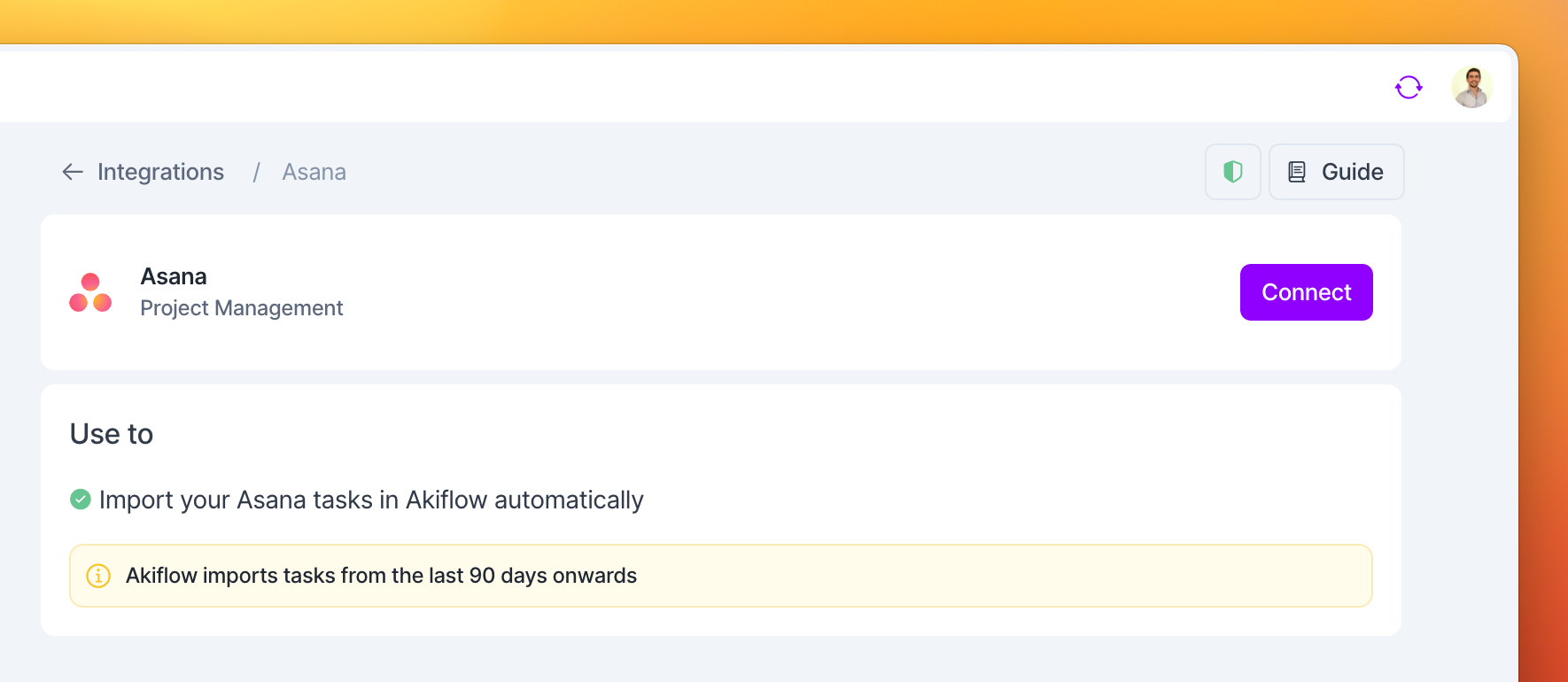Open the Guide button
Screen dimensions: 1568x682
click(x=1336, y=172)
